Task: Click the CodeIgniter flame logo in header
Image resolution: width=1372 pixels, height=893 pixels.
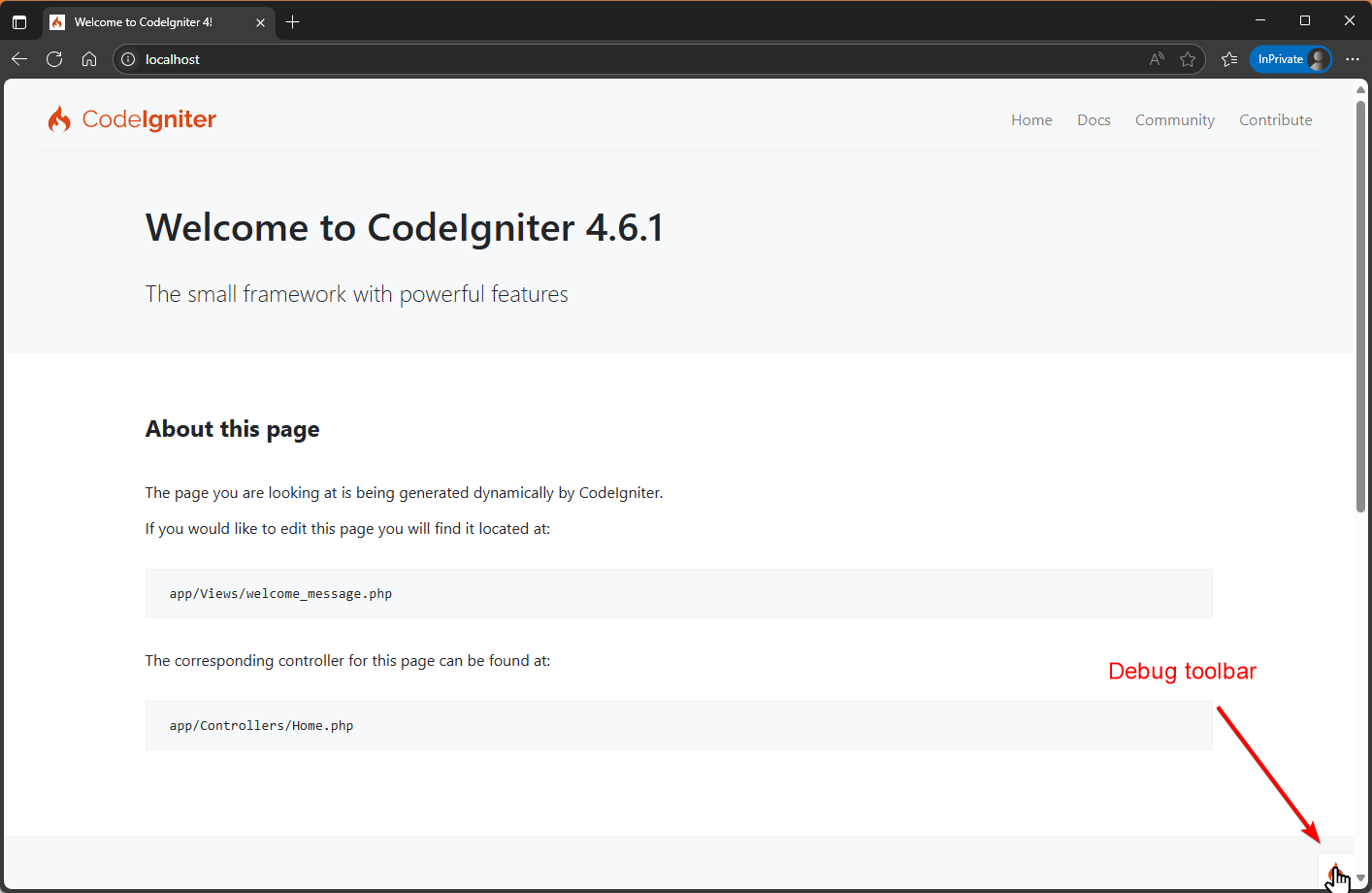Action: 59,119
